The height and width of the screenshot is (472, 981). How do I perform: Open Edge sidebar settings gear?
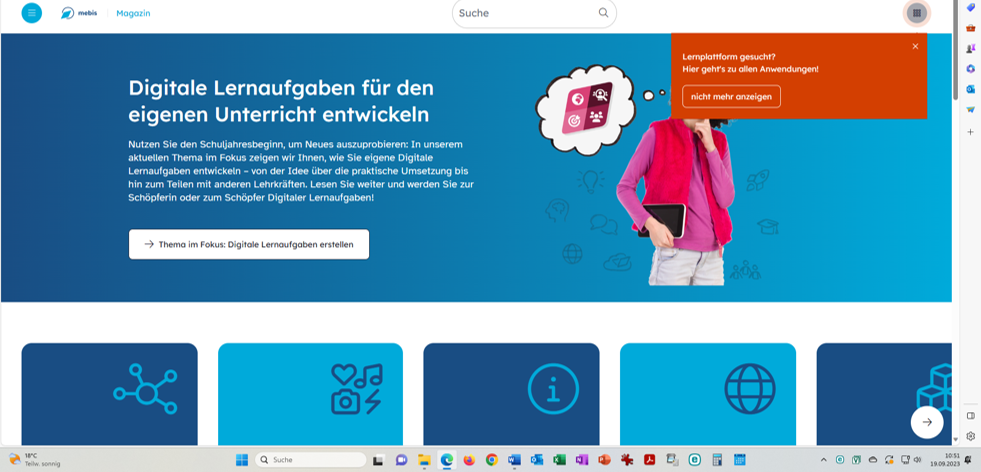tap(970, 436)
